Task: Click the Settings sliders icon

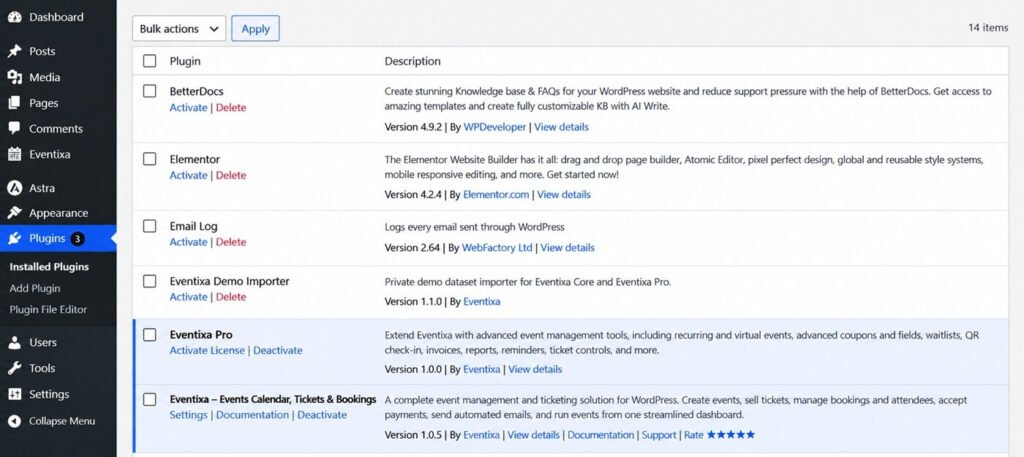Action: pos(14,394)
